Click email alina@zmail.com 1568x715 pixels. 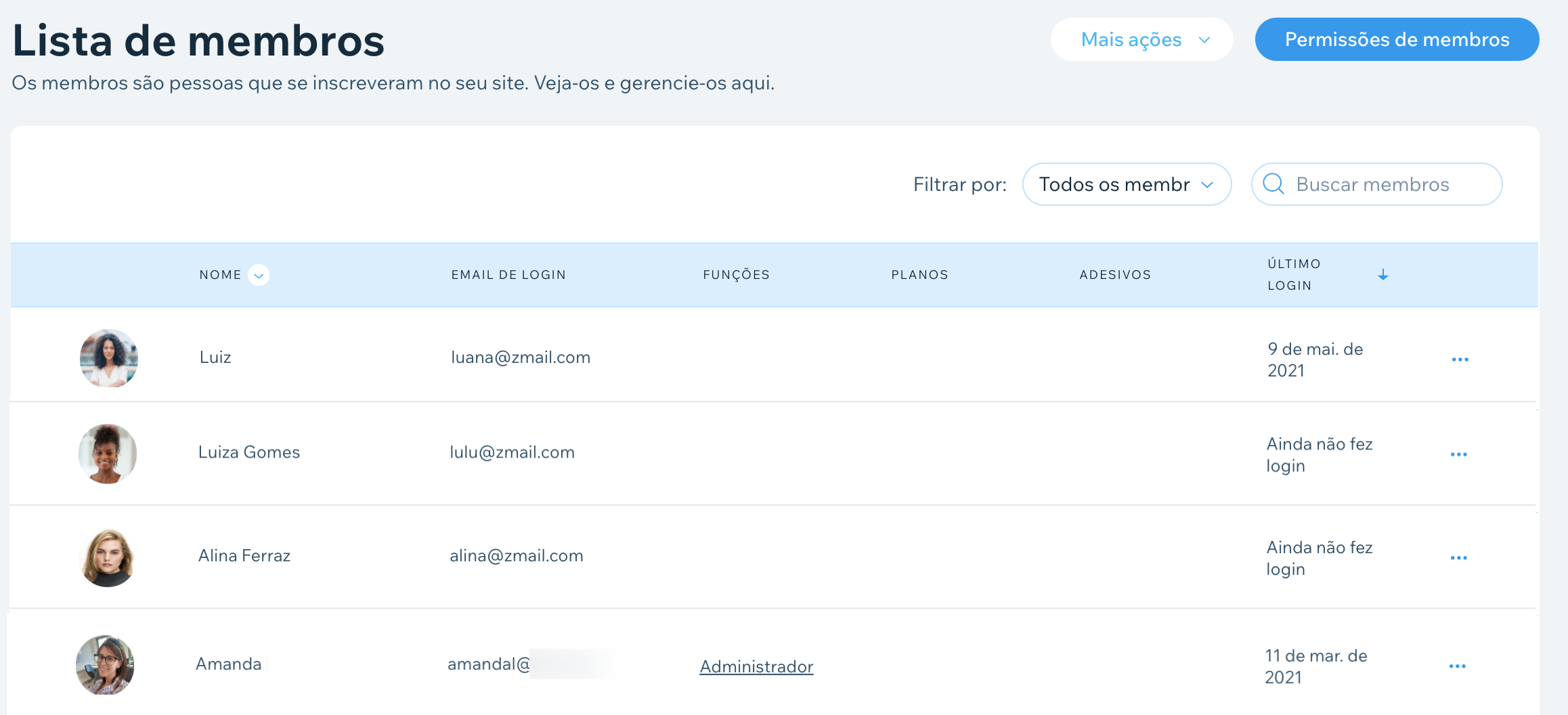(x=517, y=556)
